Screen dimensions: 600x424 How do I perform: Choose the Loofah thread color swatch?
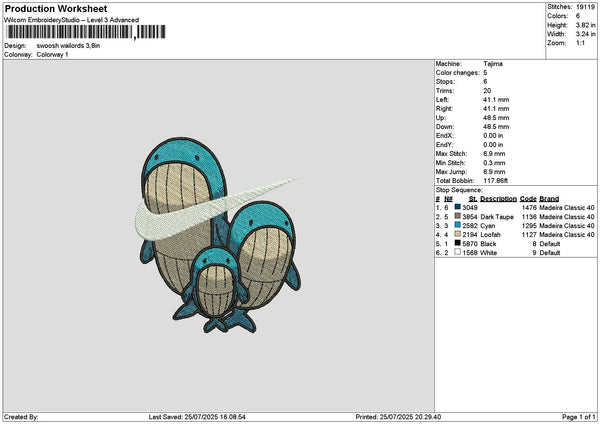(x=458, y=234)
